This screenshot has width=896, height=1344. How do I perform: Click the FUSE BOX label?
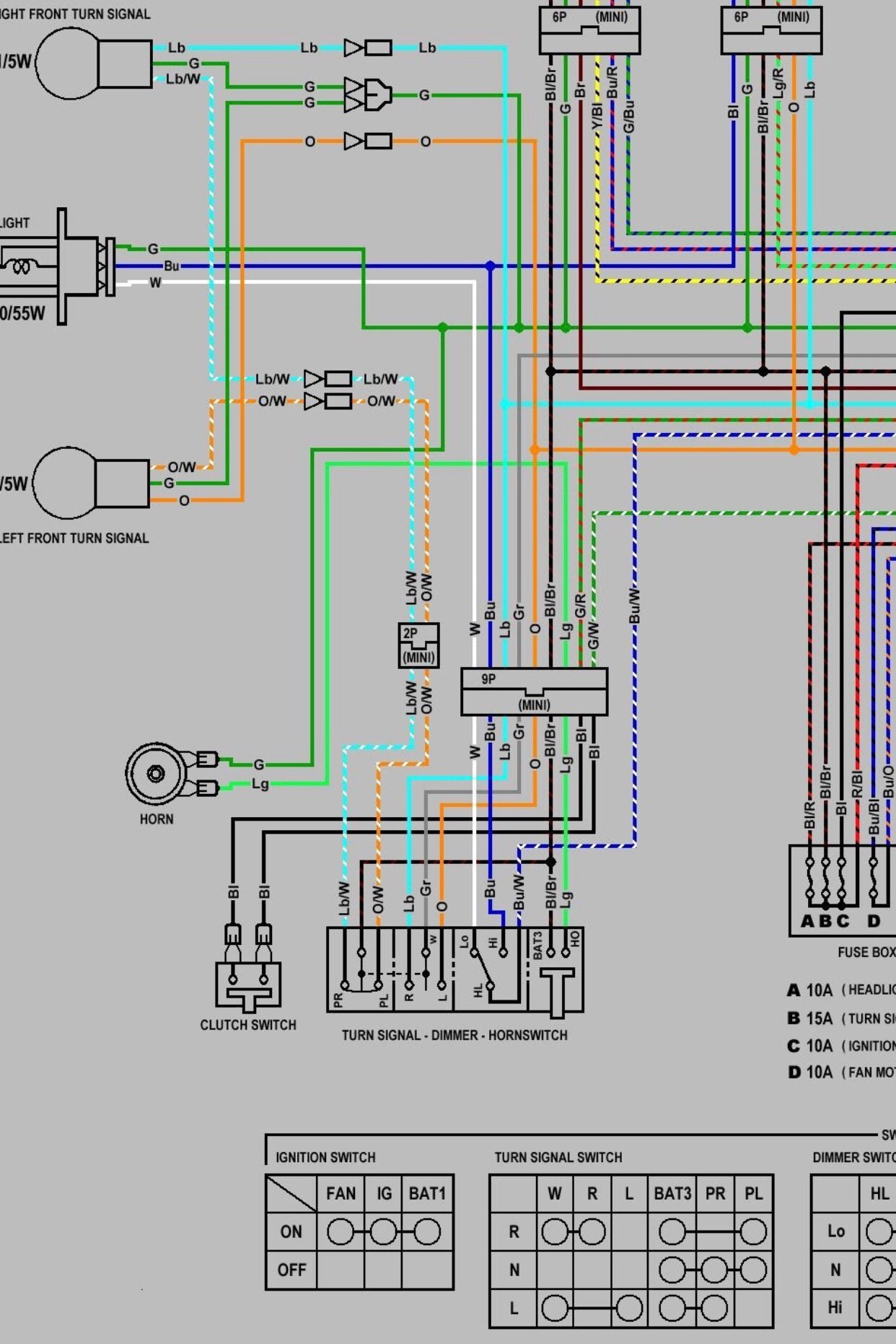coord(866,953)
